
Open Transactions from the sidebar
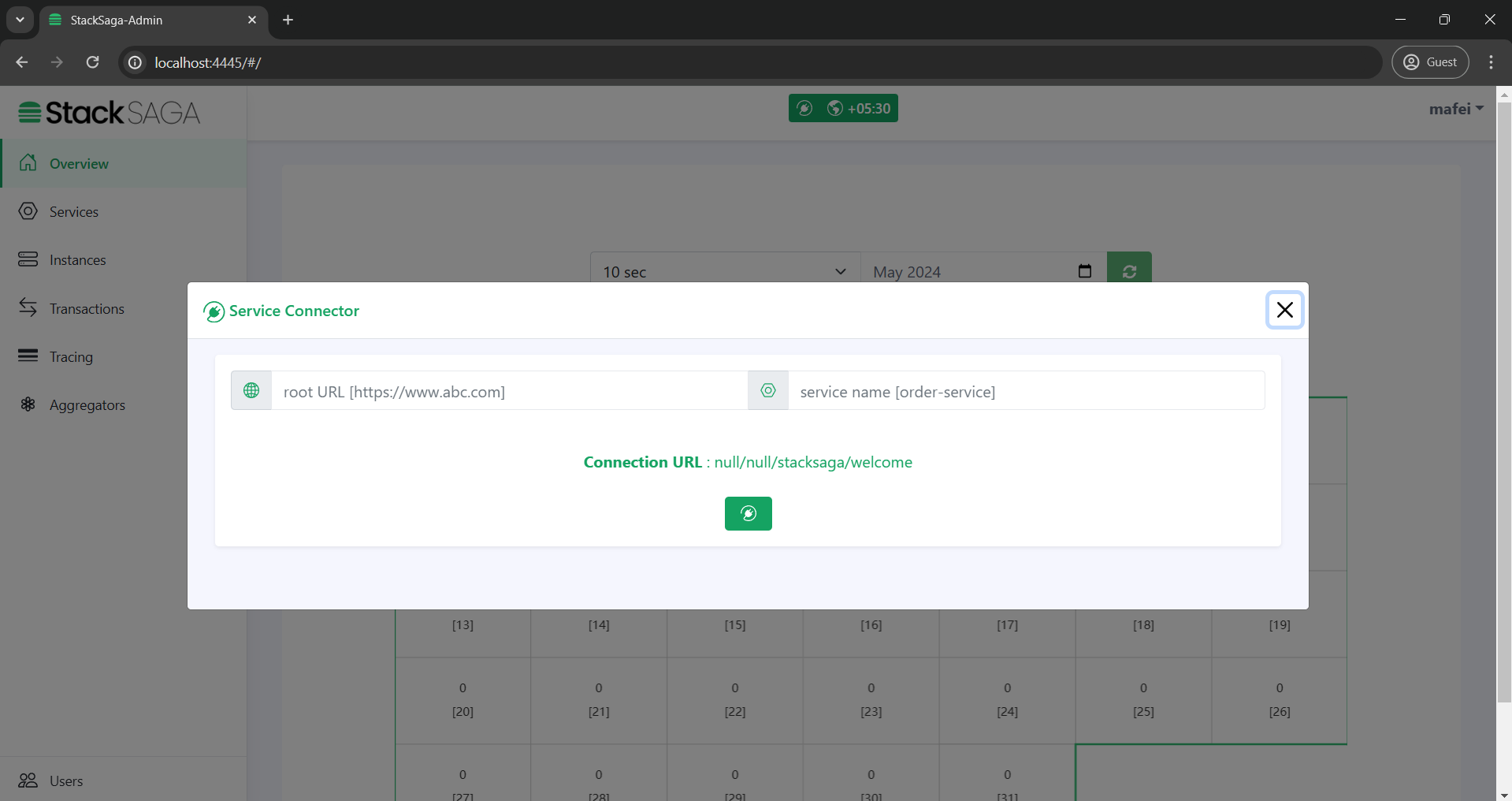94,308
